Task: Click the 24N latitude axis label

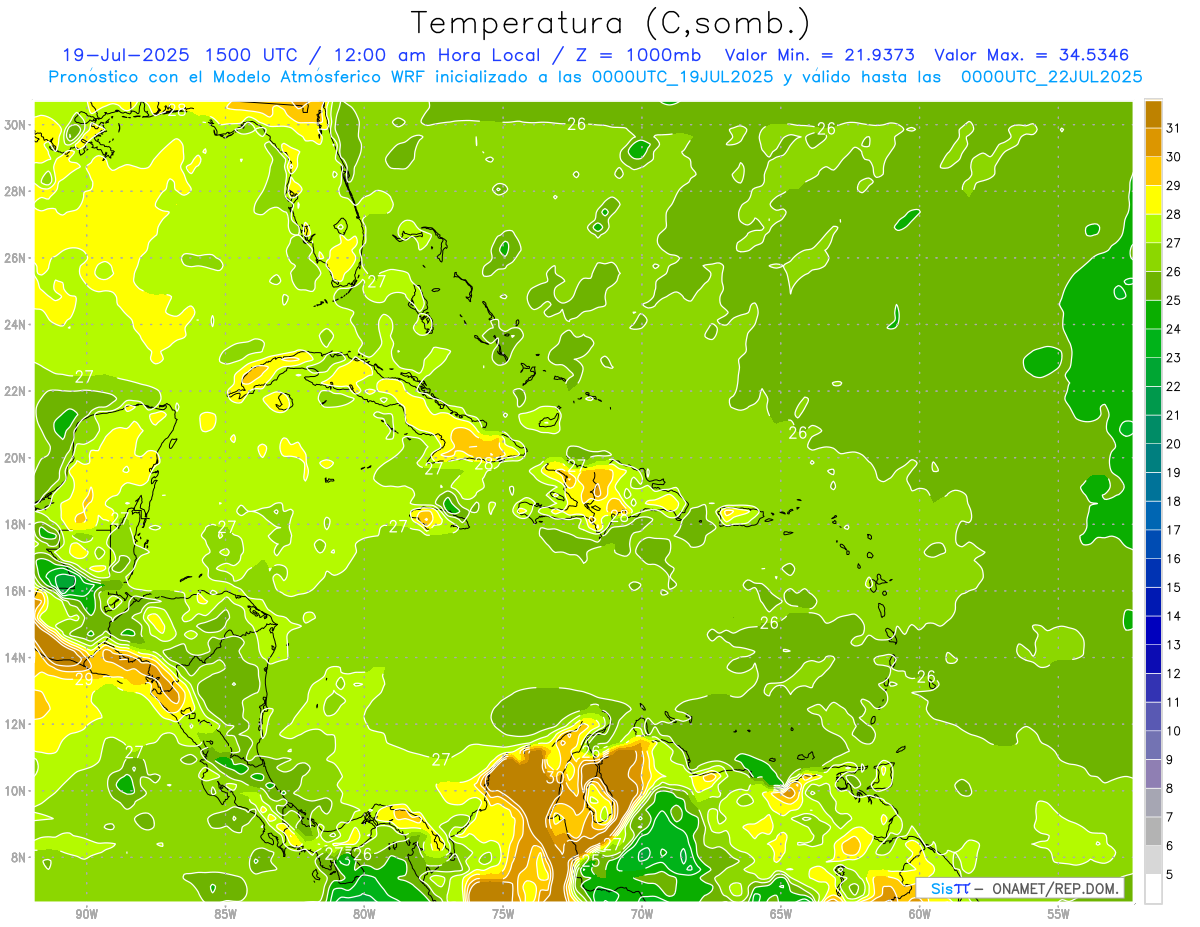Action: 17,325
